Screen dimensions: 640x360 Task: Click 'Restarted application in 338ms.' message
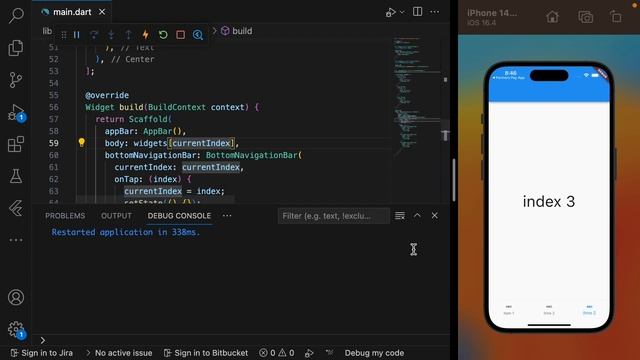(x=126, y=232)
